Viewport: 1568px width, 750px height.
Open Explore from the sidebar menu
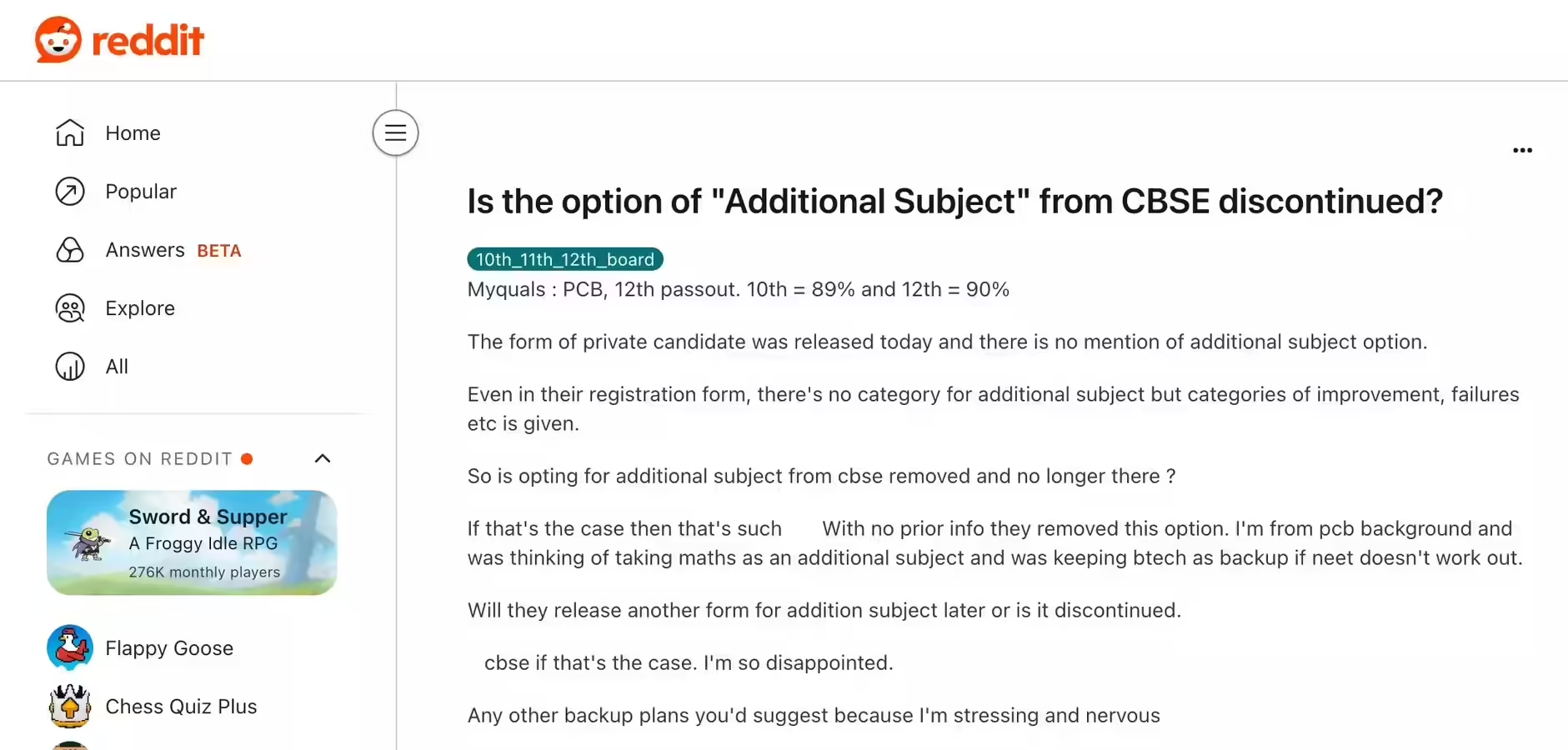[x=140, y=308]
